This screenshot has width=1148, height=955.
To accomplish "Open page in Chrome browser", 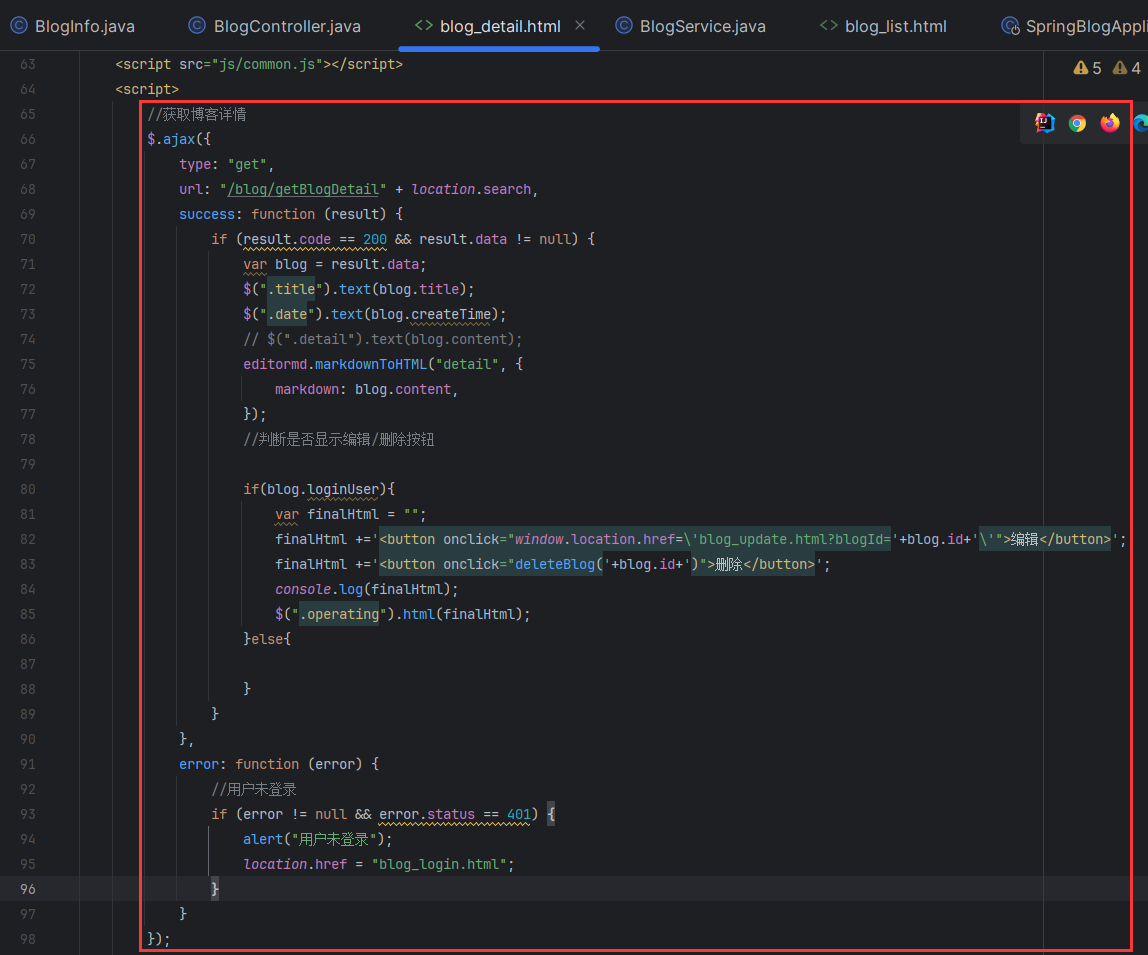I will [1077, 123].
